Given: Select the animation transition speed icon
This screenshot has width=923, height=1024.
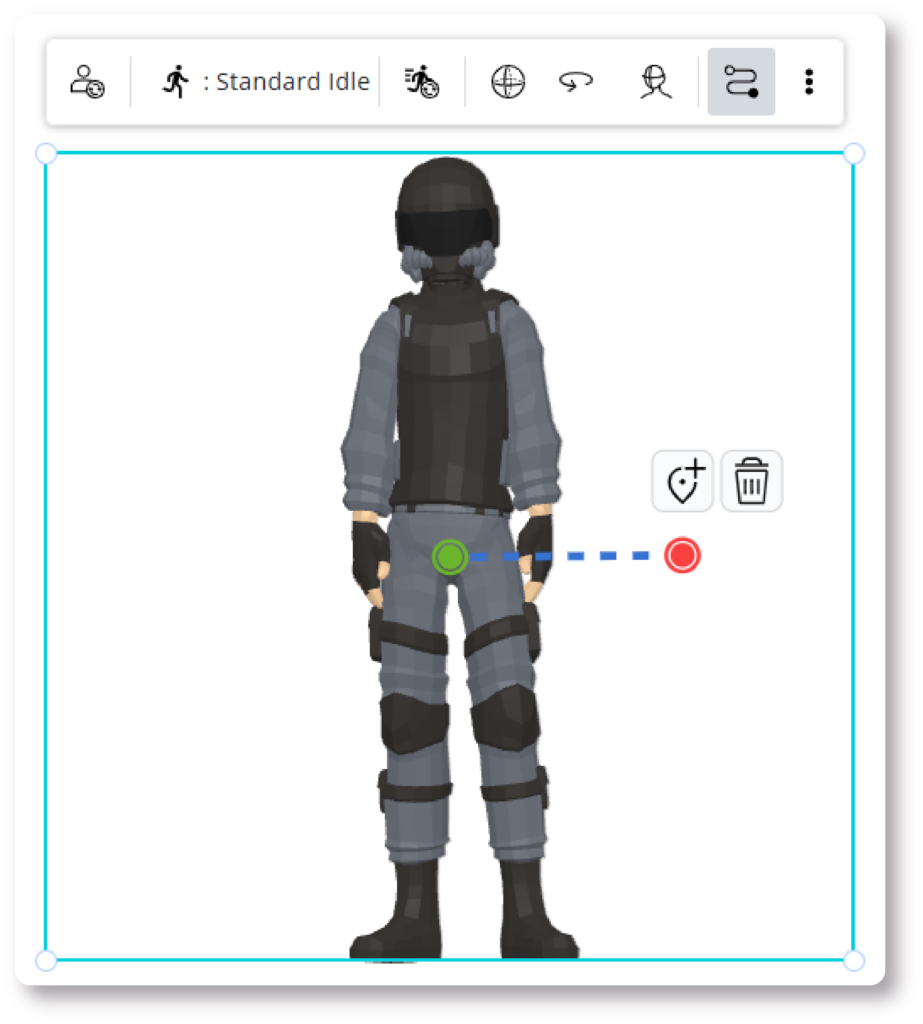Looking at the screenshot, I should [424, 81].
